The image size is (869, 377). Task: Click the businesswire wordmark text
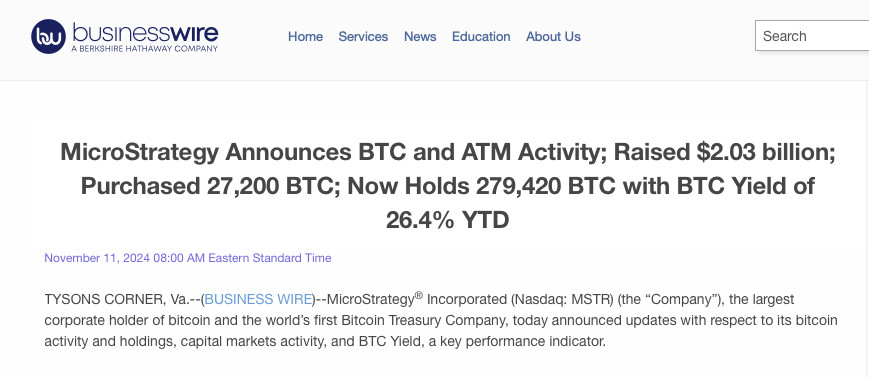tap(145, 33)
